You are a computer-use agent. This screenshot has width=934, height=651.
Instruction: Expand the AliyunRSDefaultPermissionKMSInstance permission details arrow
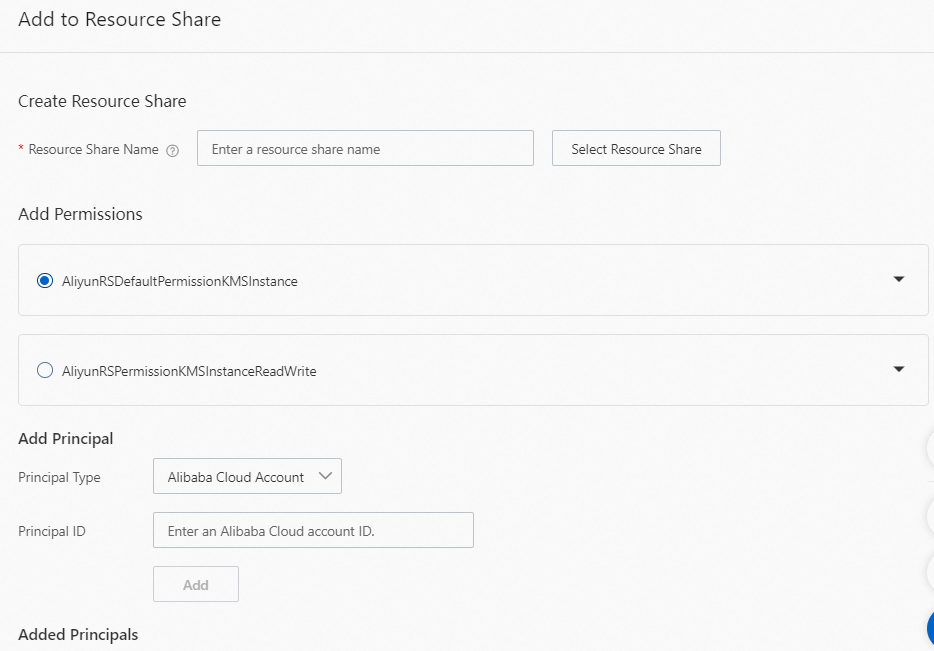pos(898,279)
